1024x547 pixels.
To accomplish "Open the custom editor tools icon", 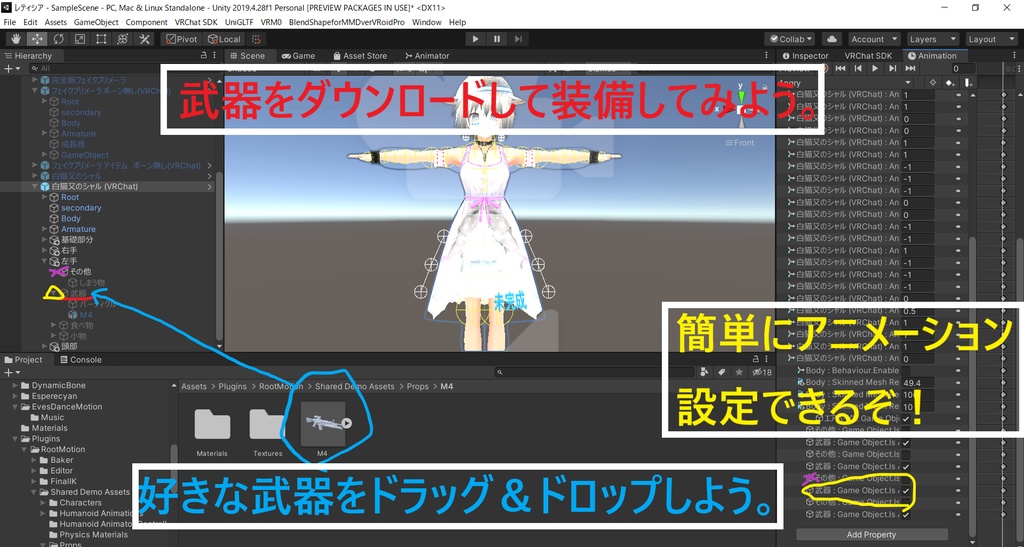I will pyautogui.click(x=144, y=39).
